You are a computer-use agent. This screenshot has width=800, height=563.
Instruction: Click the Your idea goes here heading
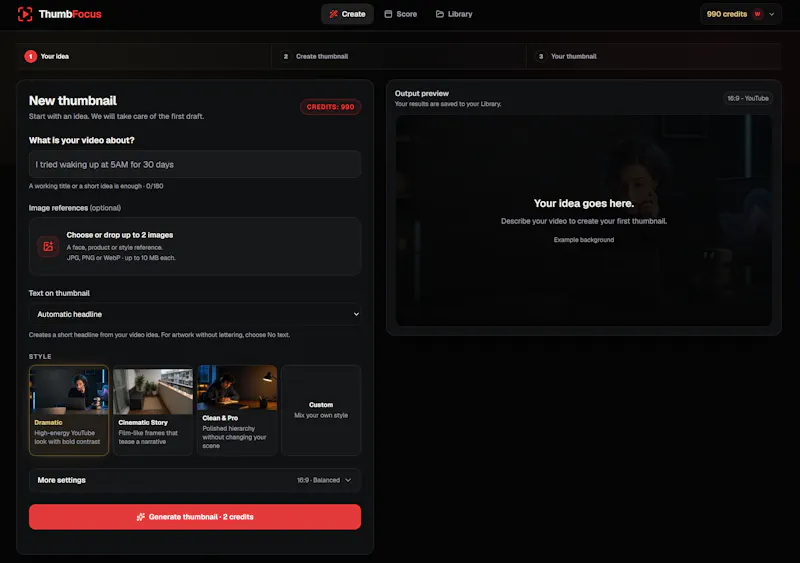584,203
